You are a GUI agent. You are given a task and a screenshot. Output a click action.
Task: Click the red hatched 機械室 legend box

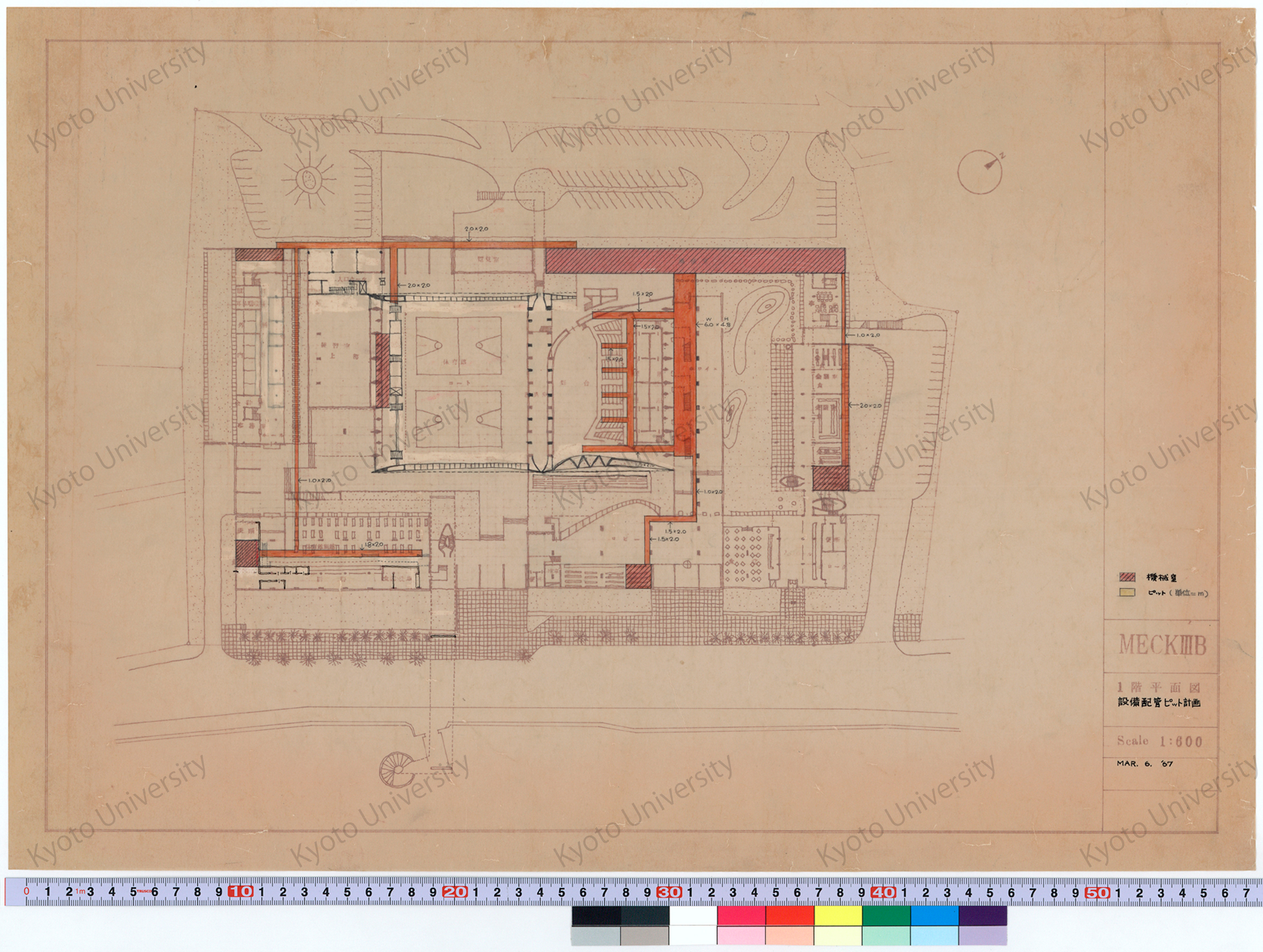(x=1127, y=577)
